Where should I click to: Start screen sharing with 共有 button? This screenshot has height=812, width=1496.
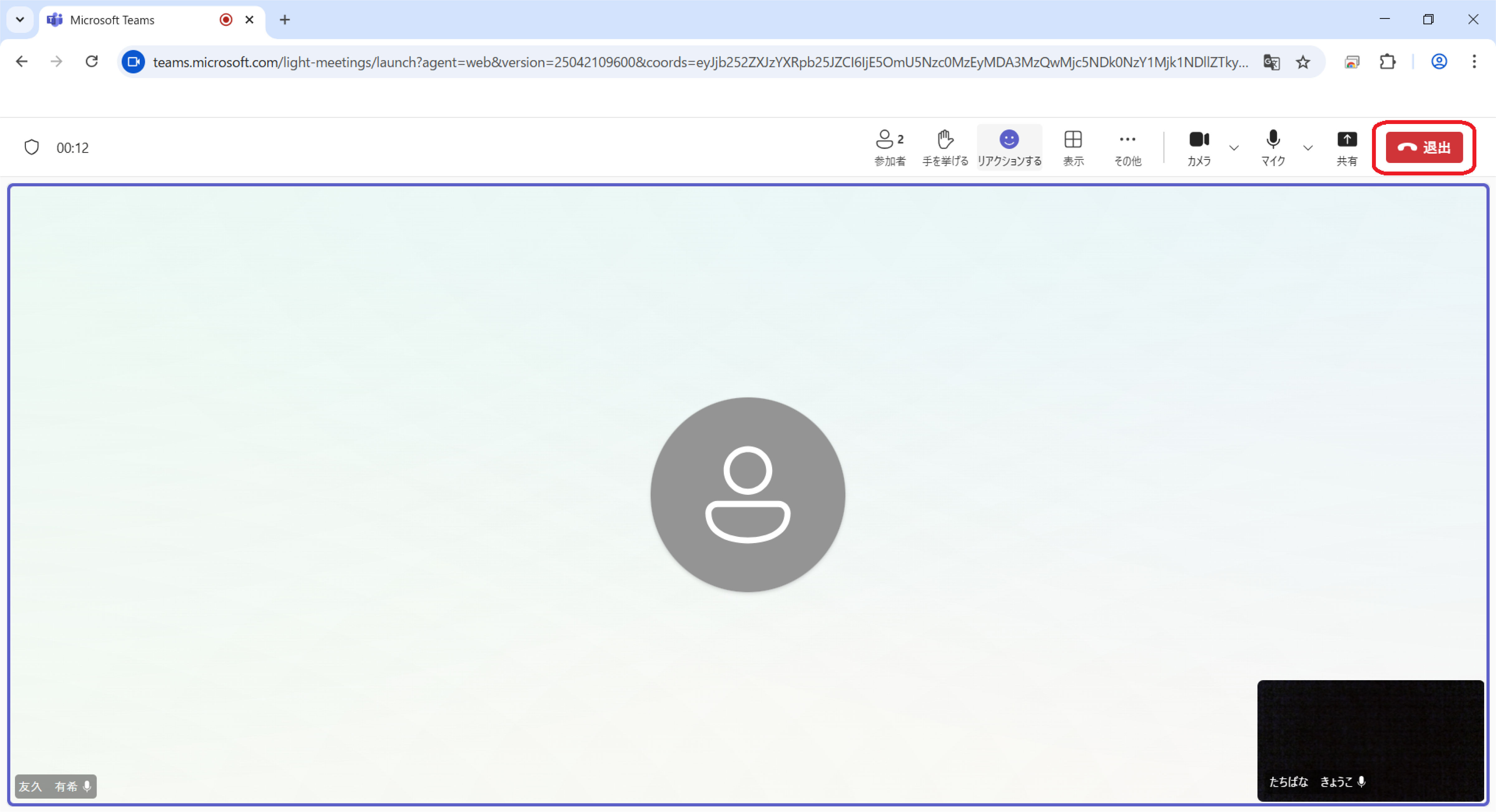1347,147
